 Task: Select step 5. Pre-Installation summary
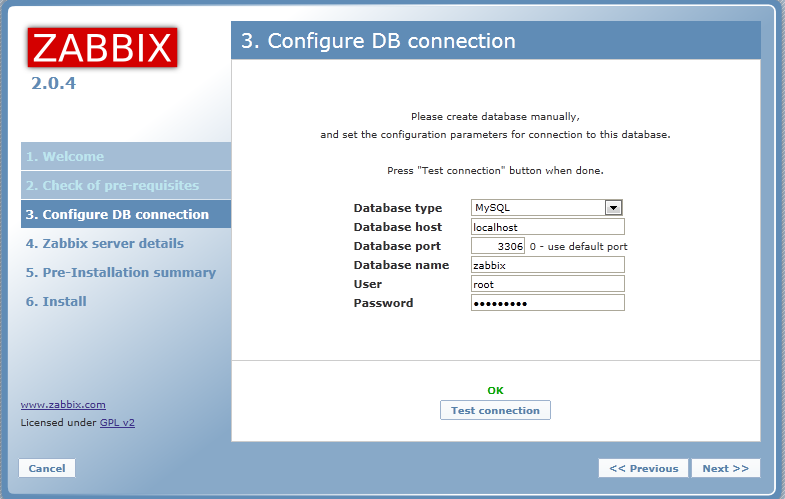click(121, 272)
